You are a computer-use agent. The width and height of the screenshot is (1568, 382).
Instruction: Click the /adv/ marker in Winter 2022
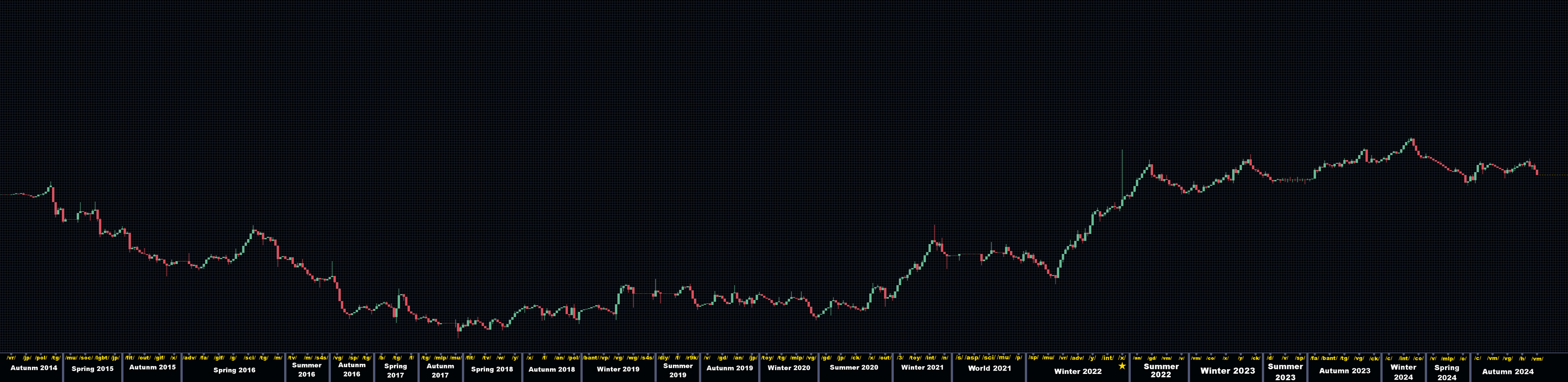1077,358
